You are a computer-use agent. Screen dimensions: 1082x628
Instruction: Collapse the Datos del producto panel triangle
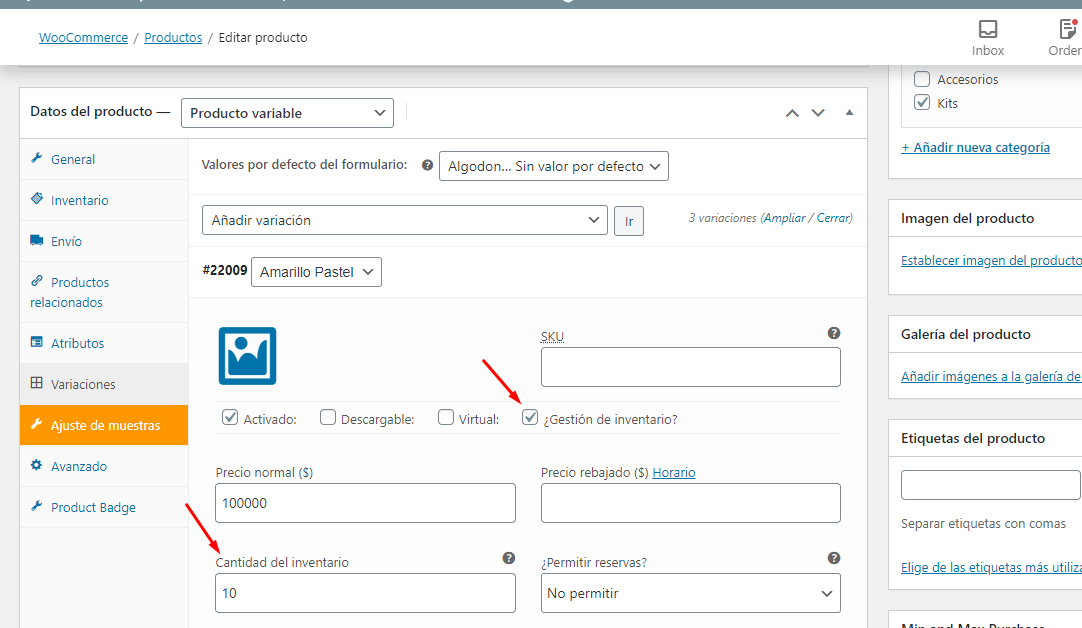coord(849,113)
